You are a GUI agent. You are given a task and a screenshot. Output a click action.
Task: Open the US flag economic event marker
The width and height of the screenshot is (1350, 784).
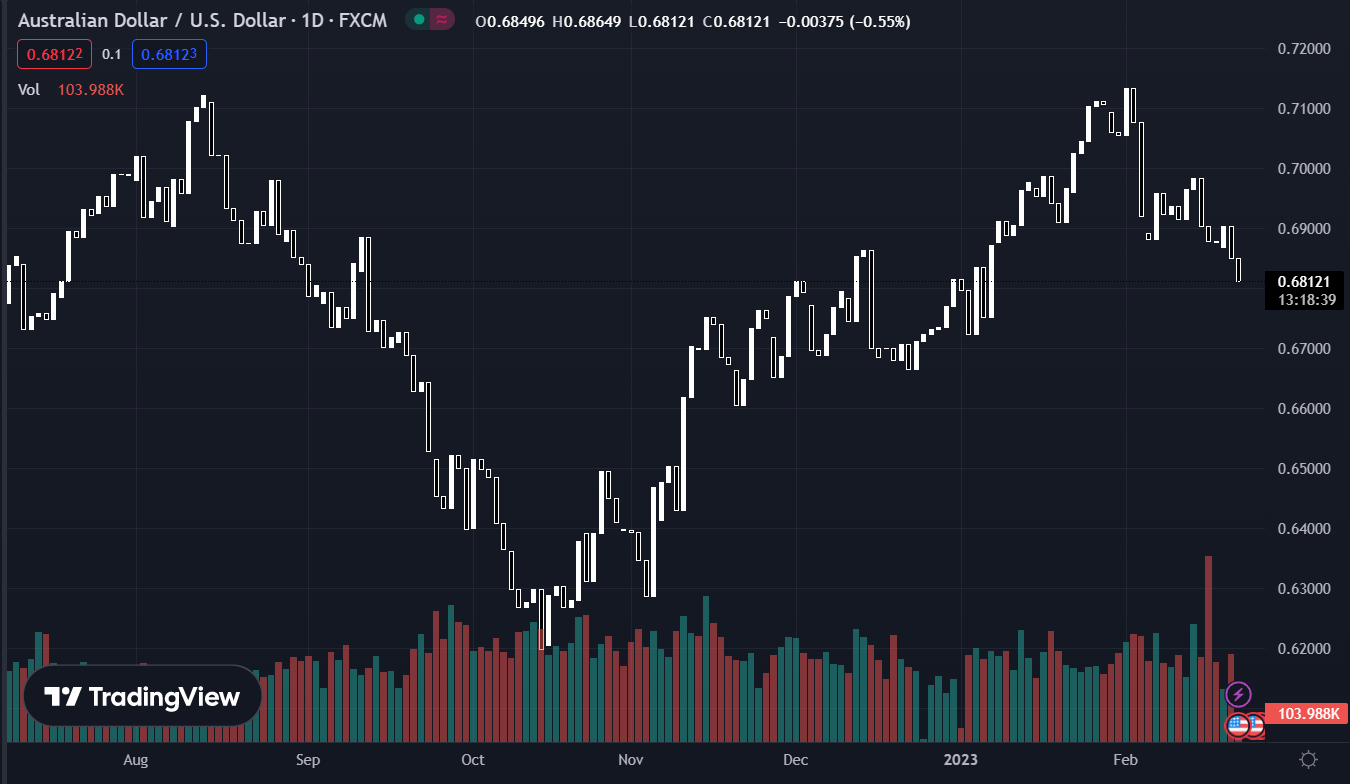pos(1238,725)
